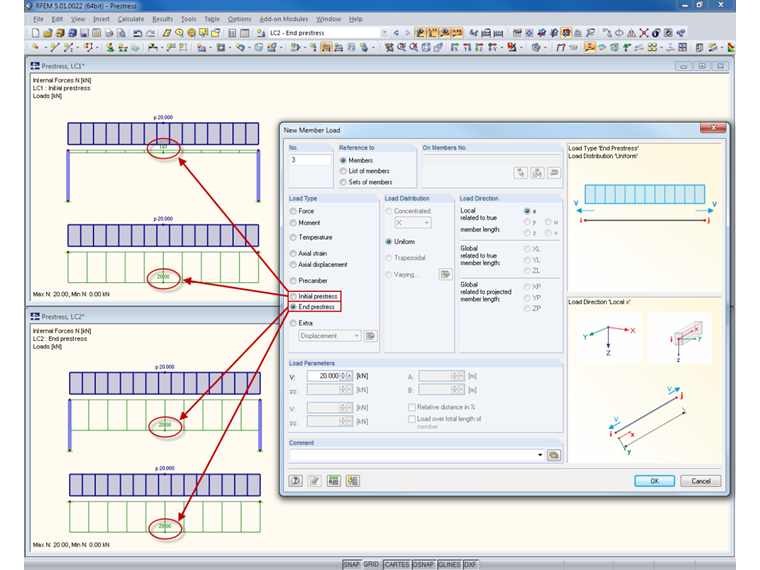Open the comment library icon beside Comment field
The image size is (760, 570).
(553, 455)
